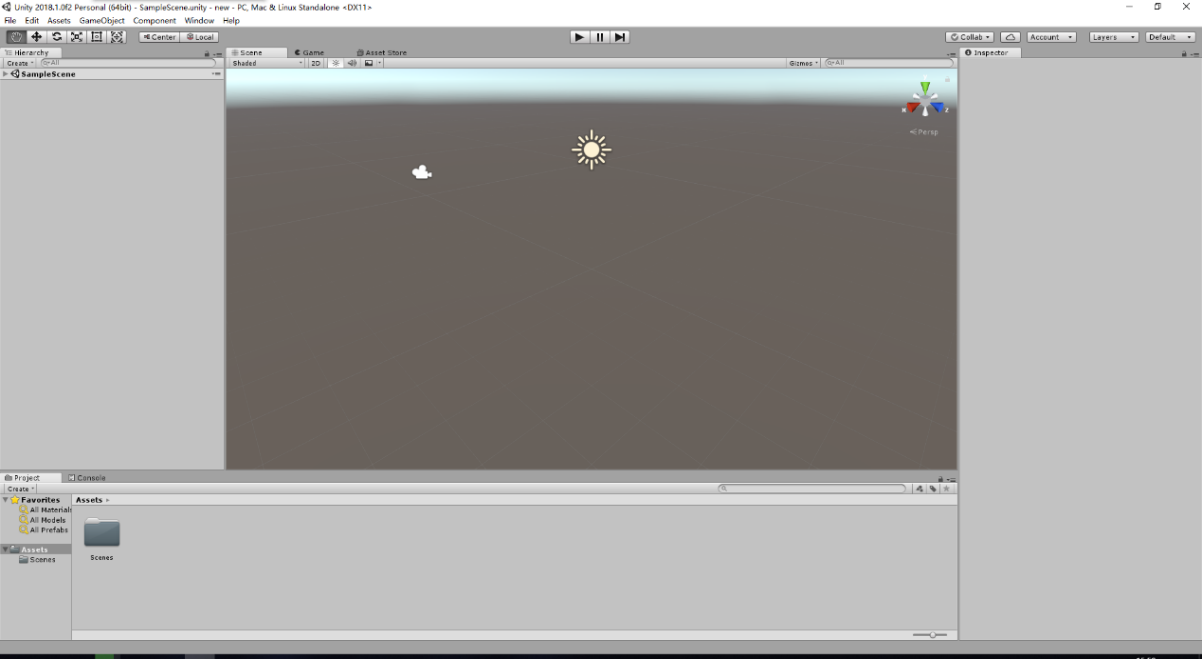Open the Shaded draw mode dropdown
This screenshot has height=659, width=1202.
click(x=266, y=63)
